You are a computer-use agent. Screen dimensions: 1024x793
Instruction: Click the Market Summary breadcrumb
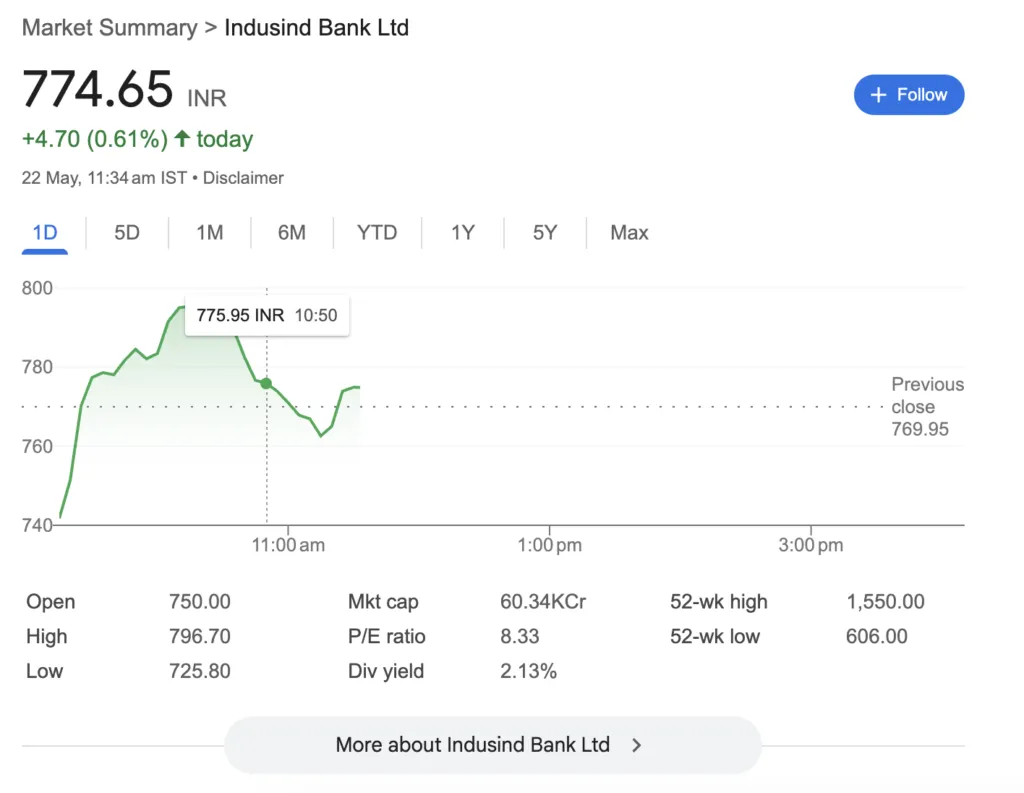(109, 27)
